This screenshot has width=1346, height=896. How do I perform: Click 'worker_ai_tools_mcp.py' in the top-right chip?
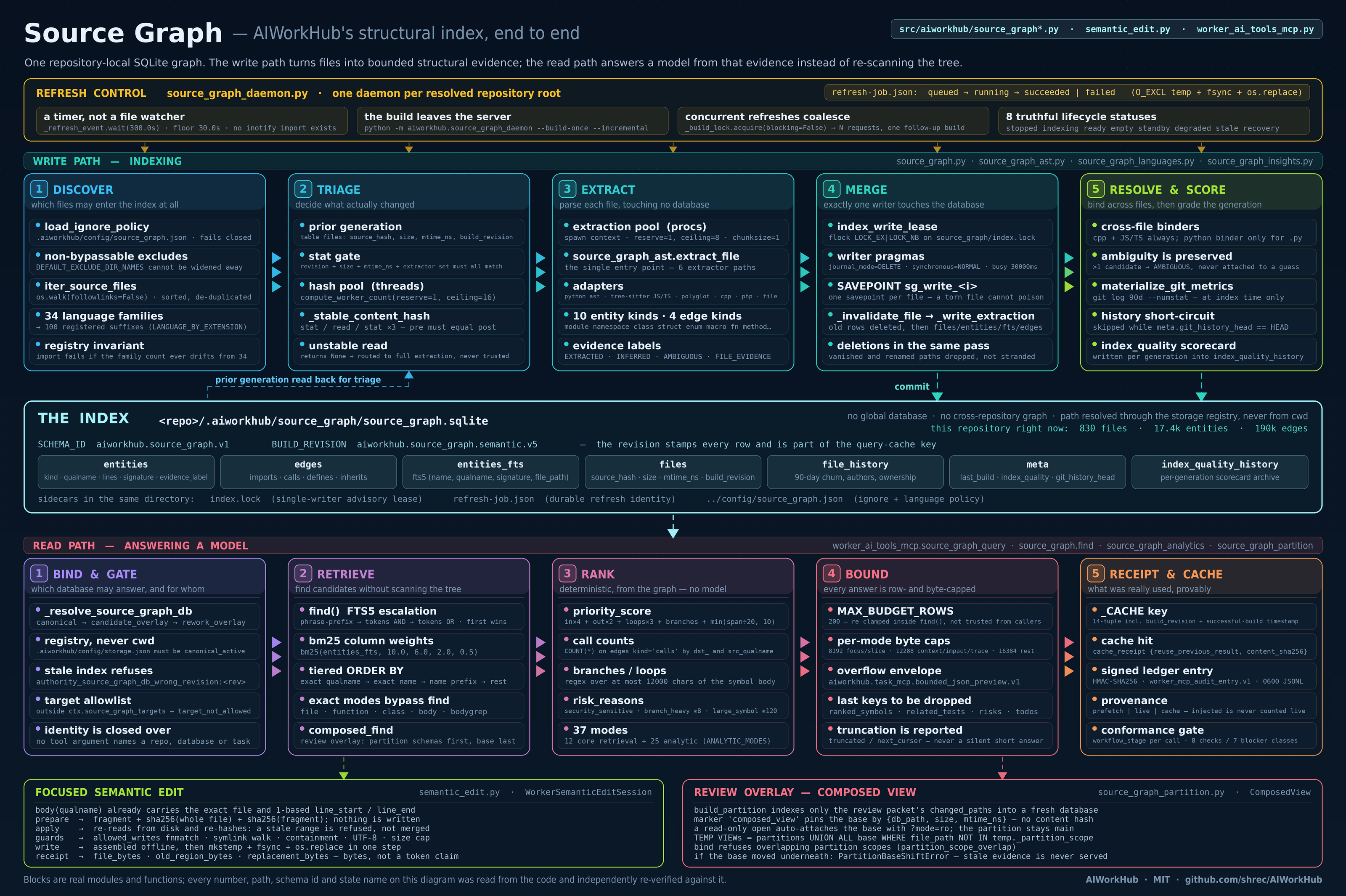tap(1255, 29)
